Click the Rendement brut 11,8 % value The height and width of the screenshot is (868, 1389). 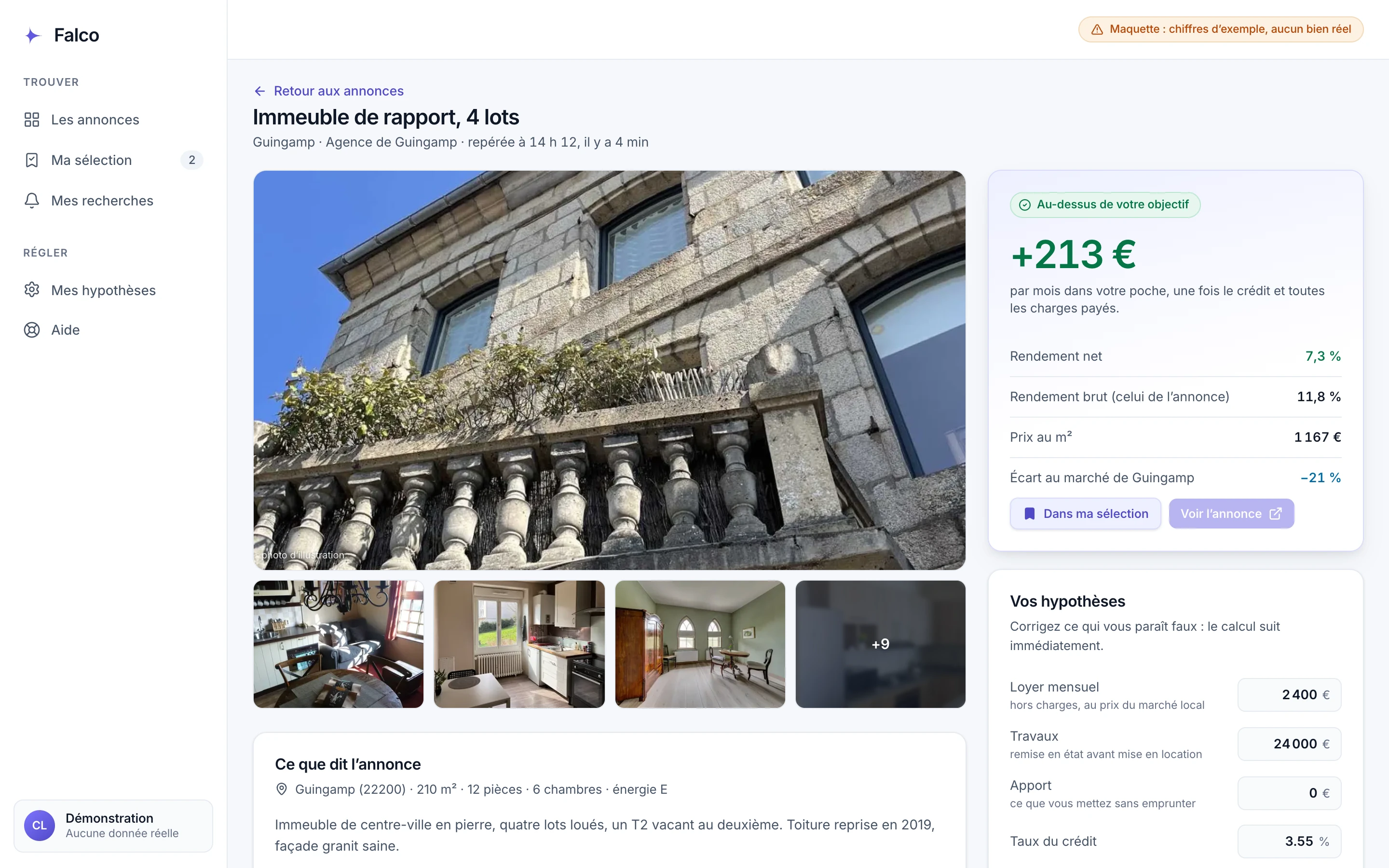click(x=1319, y=397)
